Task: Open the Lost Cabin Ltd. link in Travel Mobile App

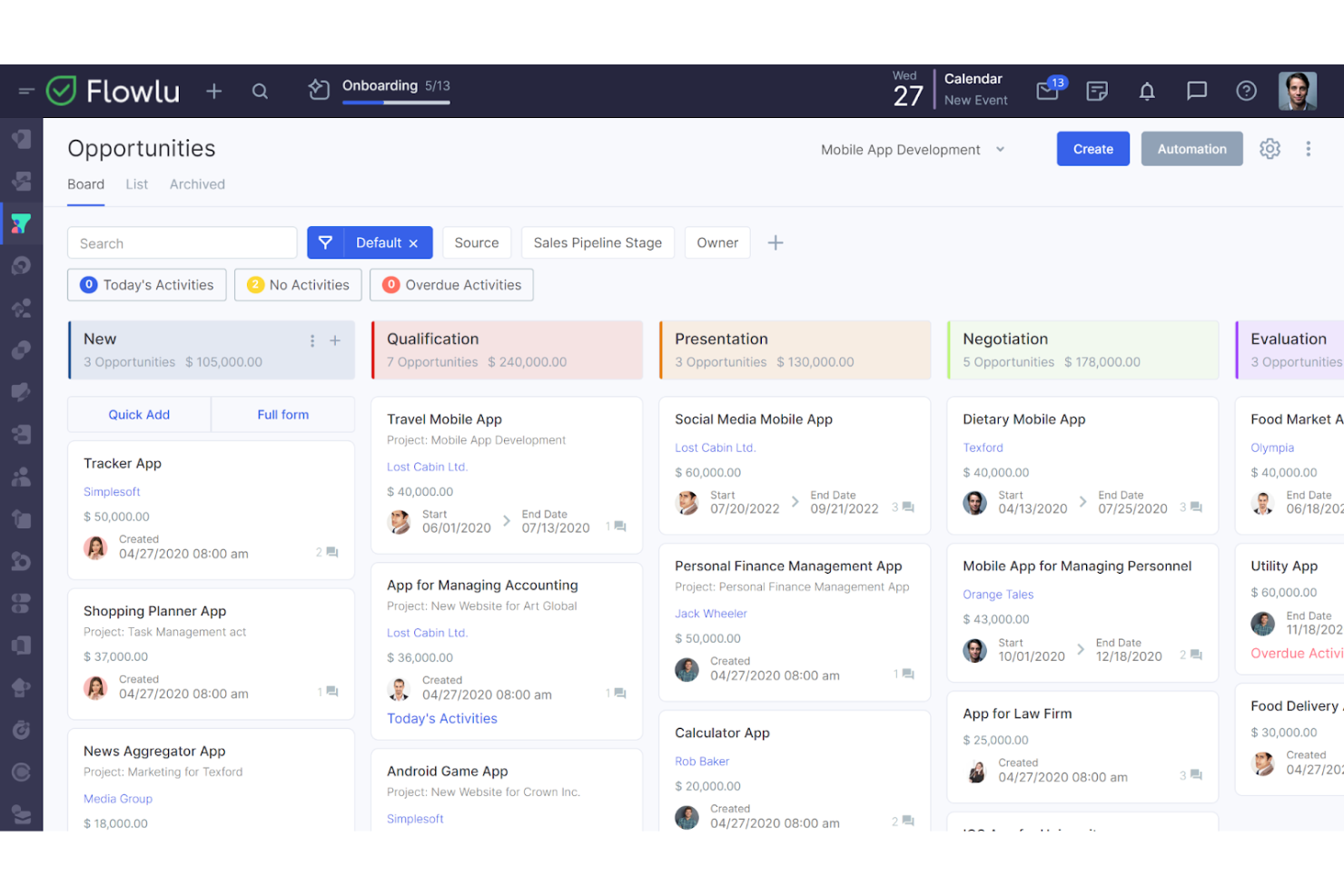Action: (427, 467)
